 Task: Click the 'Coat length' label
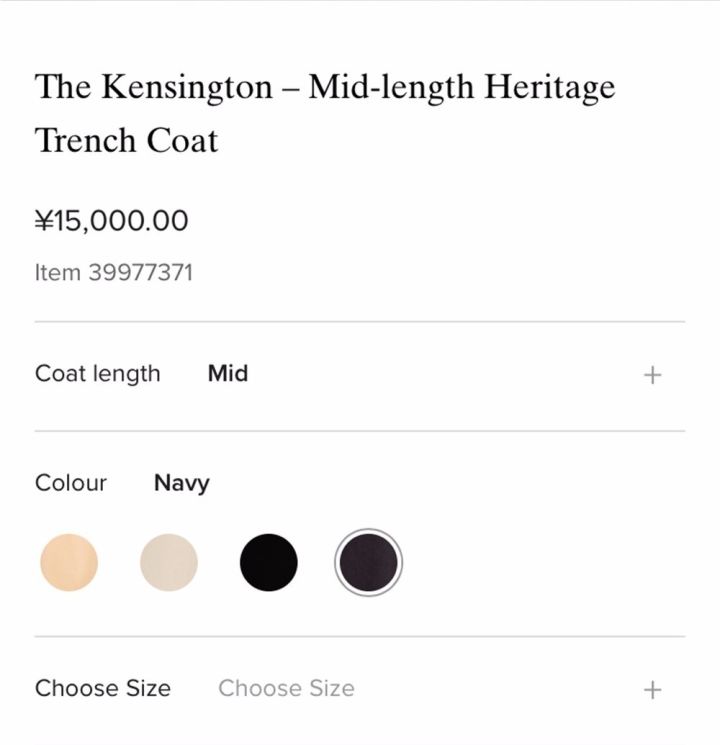coord(97,374)
